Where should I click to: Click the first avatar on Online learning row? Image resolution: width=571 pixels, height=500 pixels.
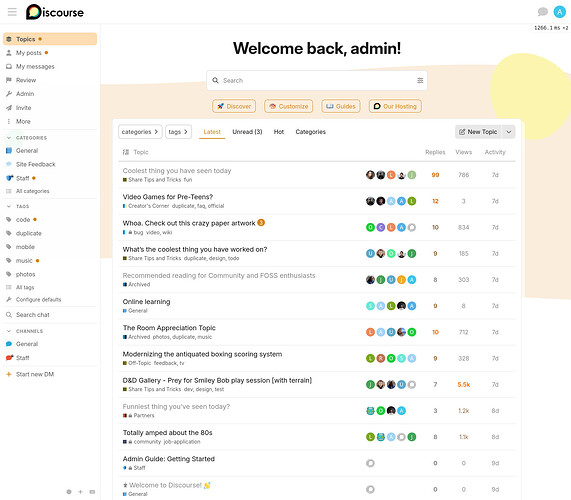(x=370, y=306)
